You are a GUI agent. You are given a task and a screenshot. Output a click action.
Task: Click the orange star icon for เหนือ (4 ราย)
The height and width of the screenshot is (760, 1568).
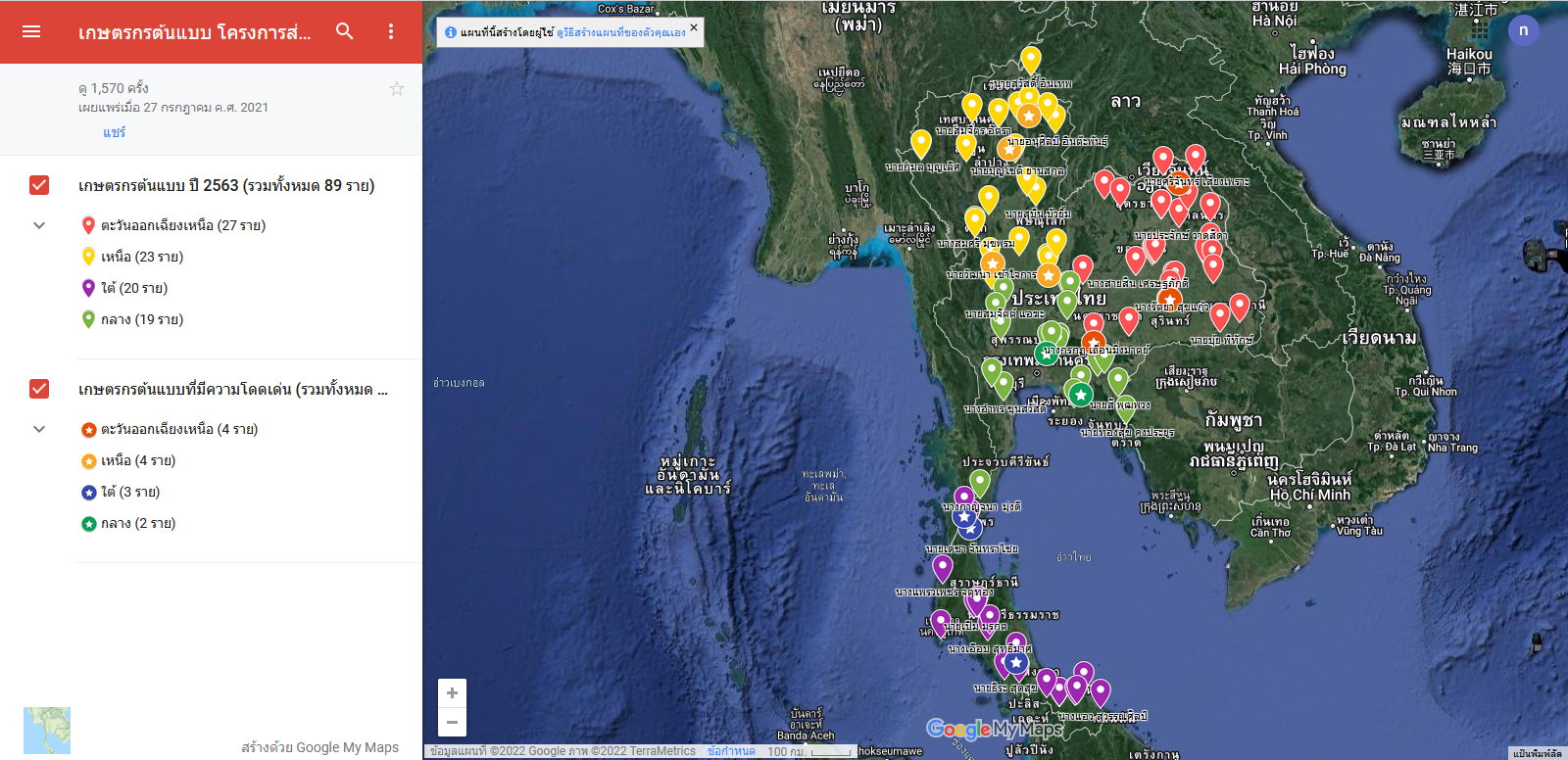(88, 461)
